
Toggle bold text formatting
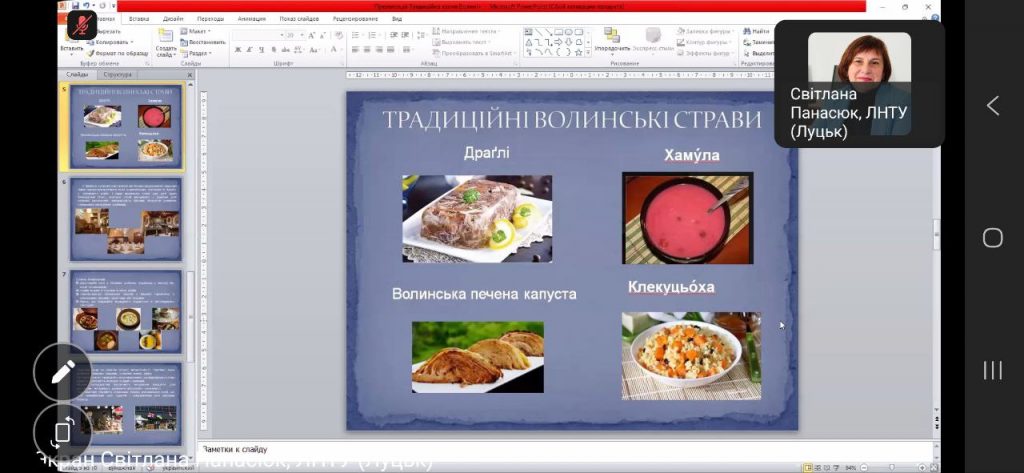[x=238, y=49]
